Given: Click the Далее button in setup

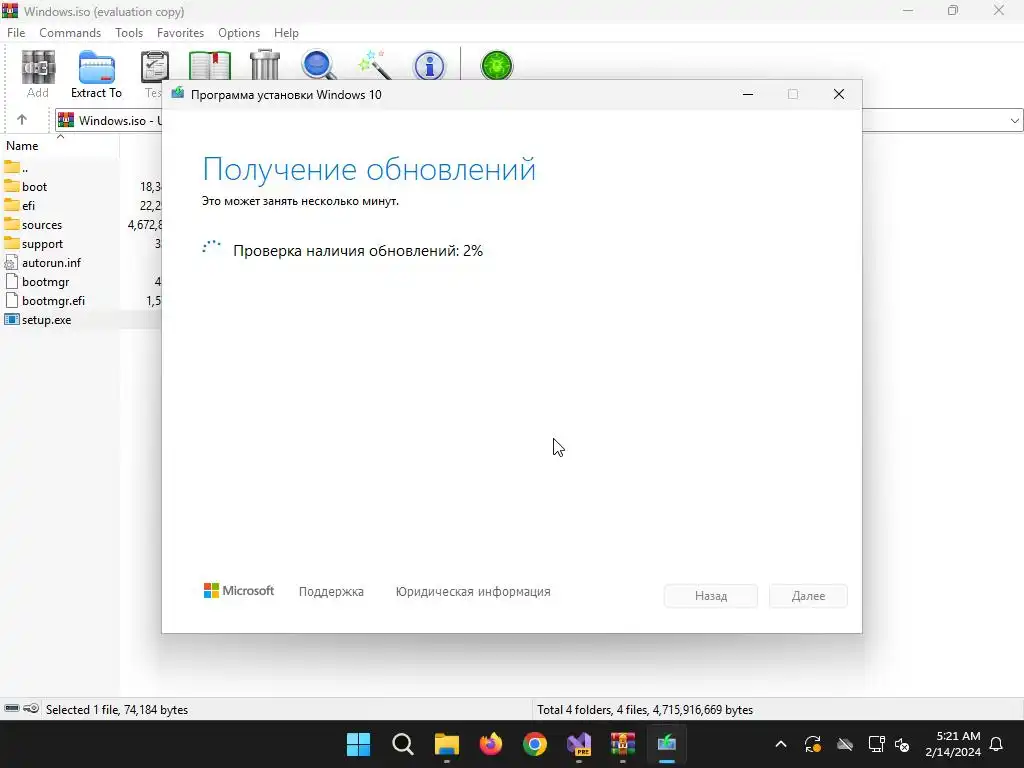Looking at the screenshot, I should pyautogui.click(x=808, y=596).
